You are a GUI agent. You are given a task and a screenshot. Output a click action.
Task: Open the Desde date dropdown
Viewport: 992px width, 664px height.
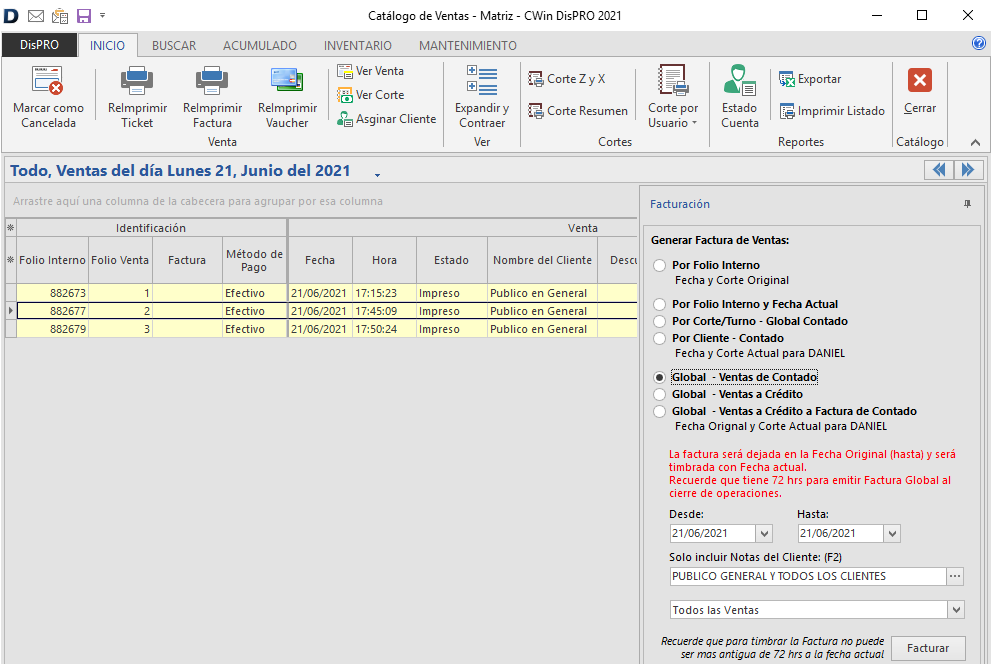pos(765,534)
